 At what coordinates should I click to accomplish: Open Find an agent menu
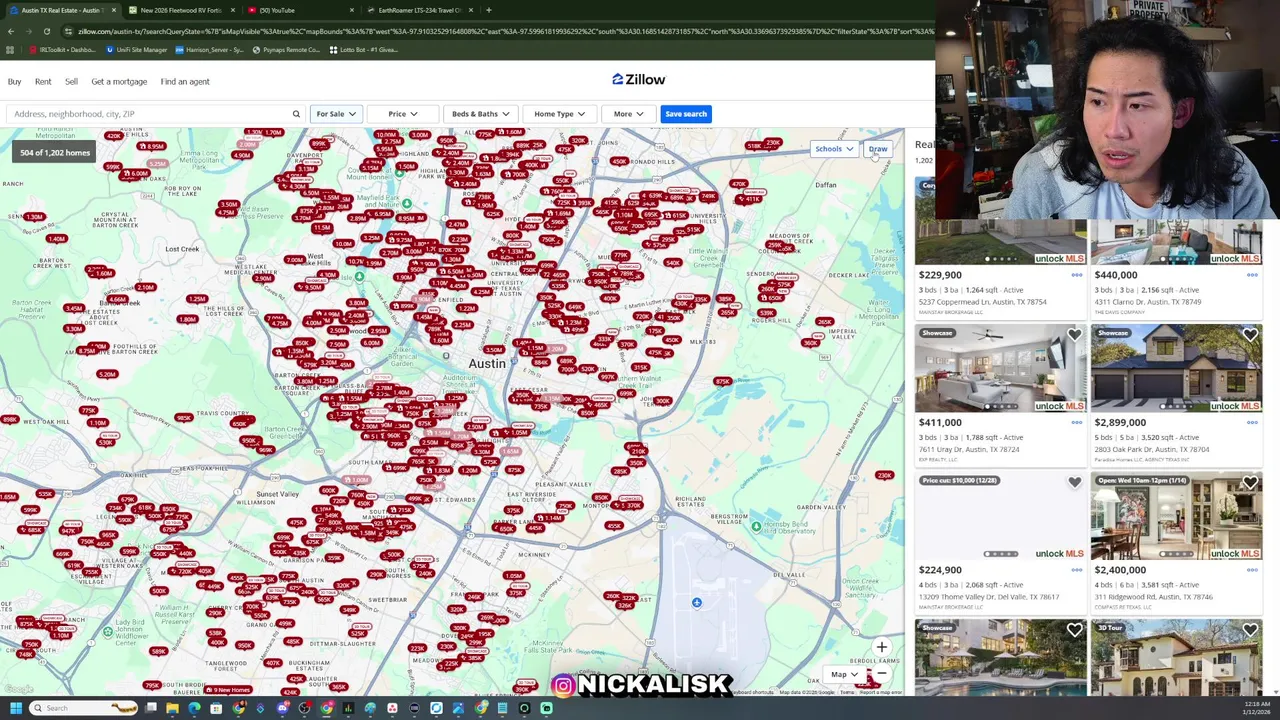point(185,81)
